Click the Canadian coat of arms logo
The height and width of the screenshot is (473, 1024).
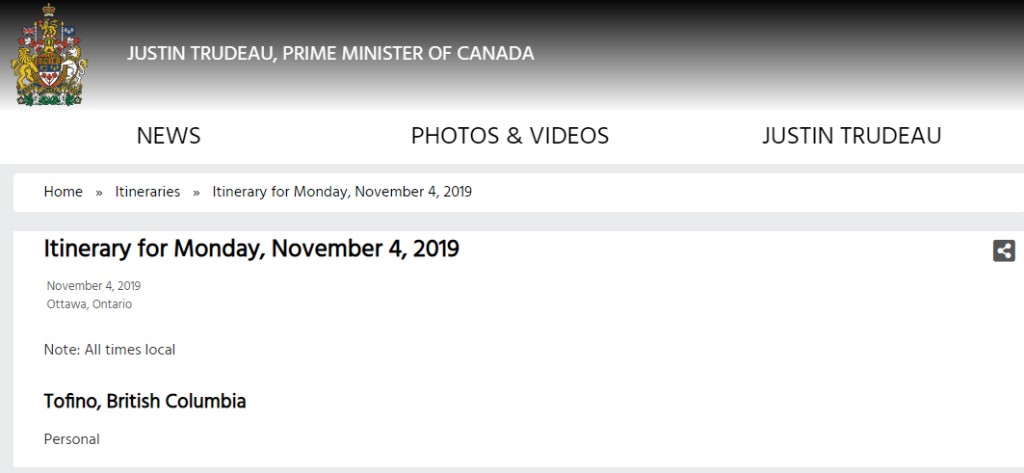(x=48, y=55)
